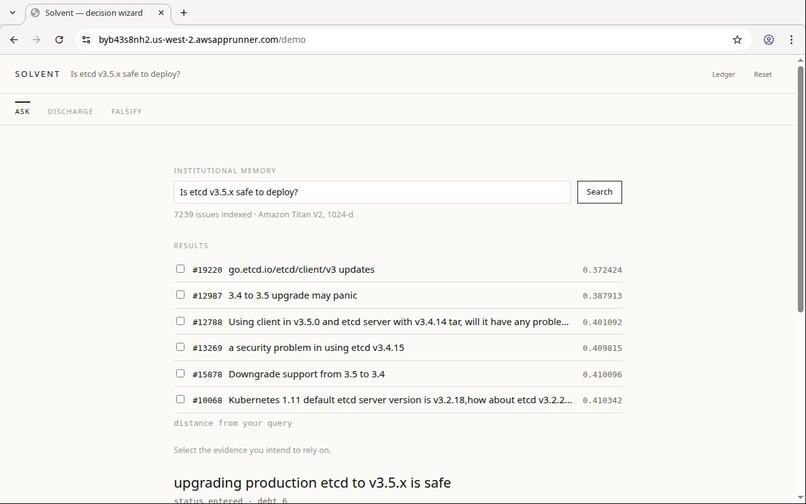Open the Ledger link
This screenshot has width=806, height=504.
723,75
